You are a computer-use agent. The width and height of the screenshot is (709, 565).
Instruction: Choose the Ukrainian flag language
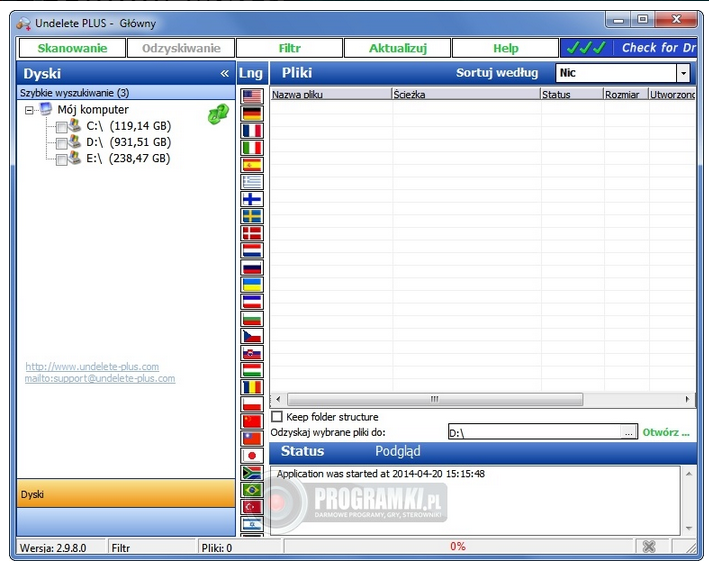252,285
